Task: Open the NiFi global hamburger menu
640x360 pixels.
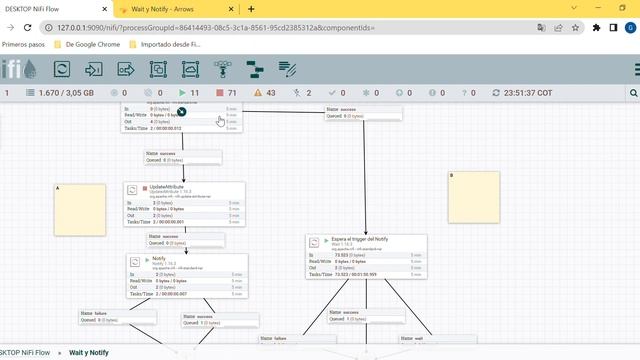Action: click(x=637, y=69)
